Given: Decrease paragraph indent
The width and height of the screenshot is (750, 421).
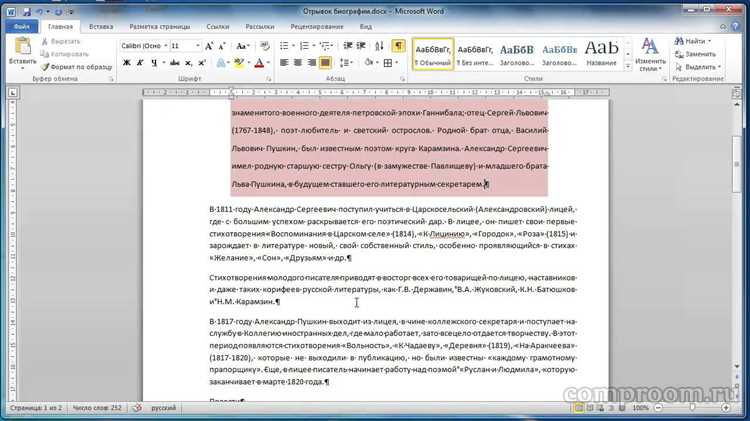Looking at the screenshot, I should coord(348,46).
